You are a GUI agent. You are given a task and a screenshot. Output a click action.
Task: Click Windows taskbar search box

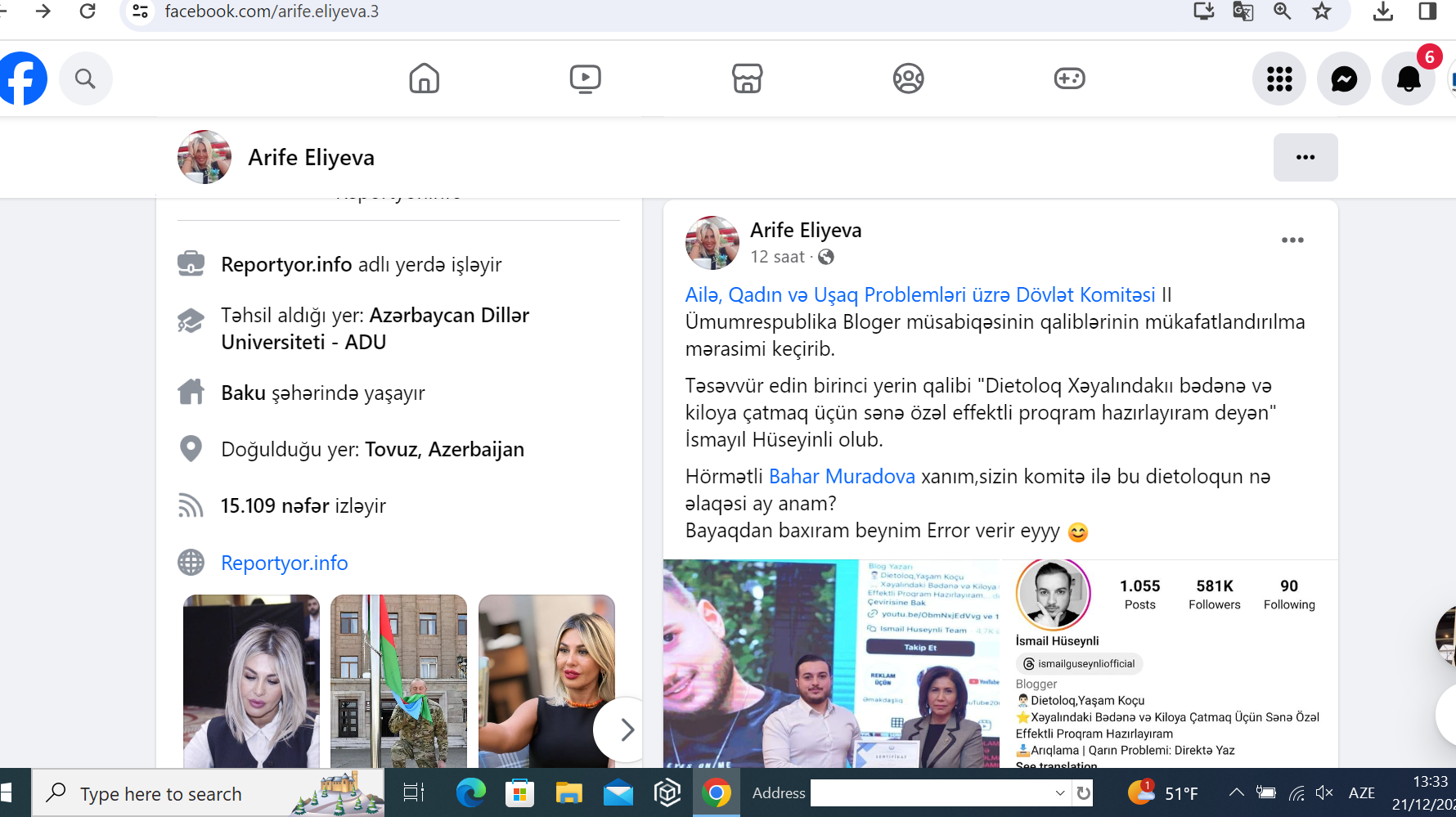click(x=208, y=793)
